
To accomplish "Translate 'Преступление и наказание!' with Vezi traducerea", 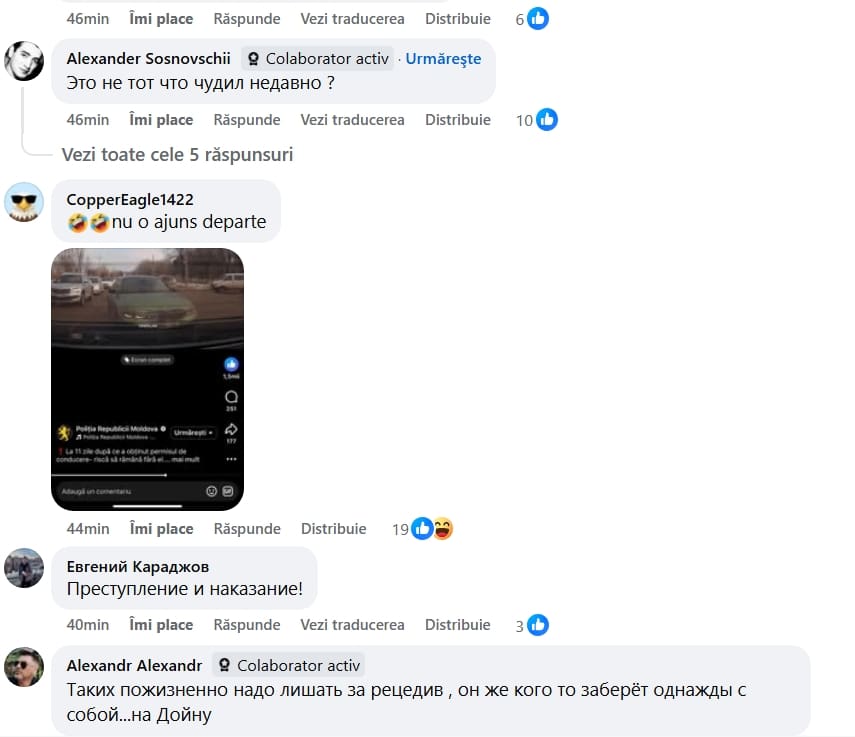I will pyautogui.click(x=352, y=625).
